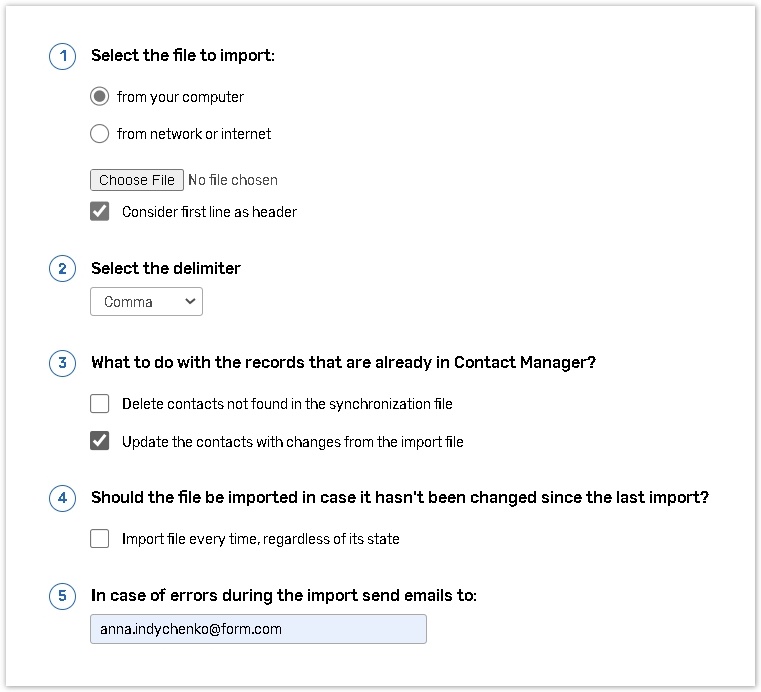Image resolution: width=761 pixels, height=692 pixels.
Task: Select the "from network or internet" radio button
Action: click(100, 134)
